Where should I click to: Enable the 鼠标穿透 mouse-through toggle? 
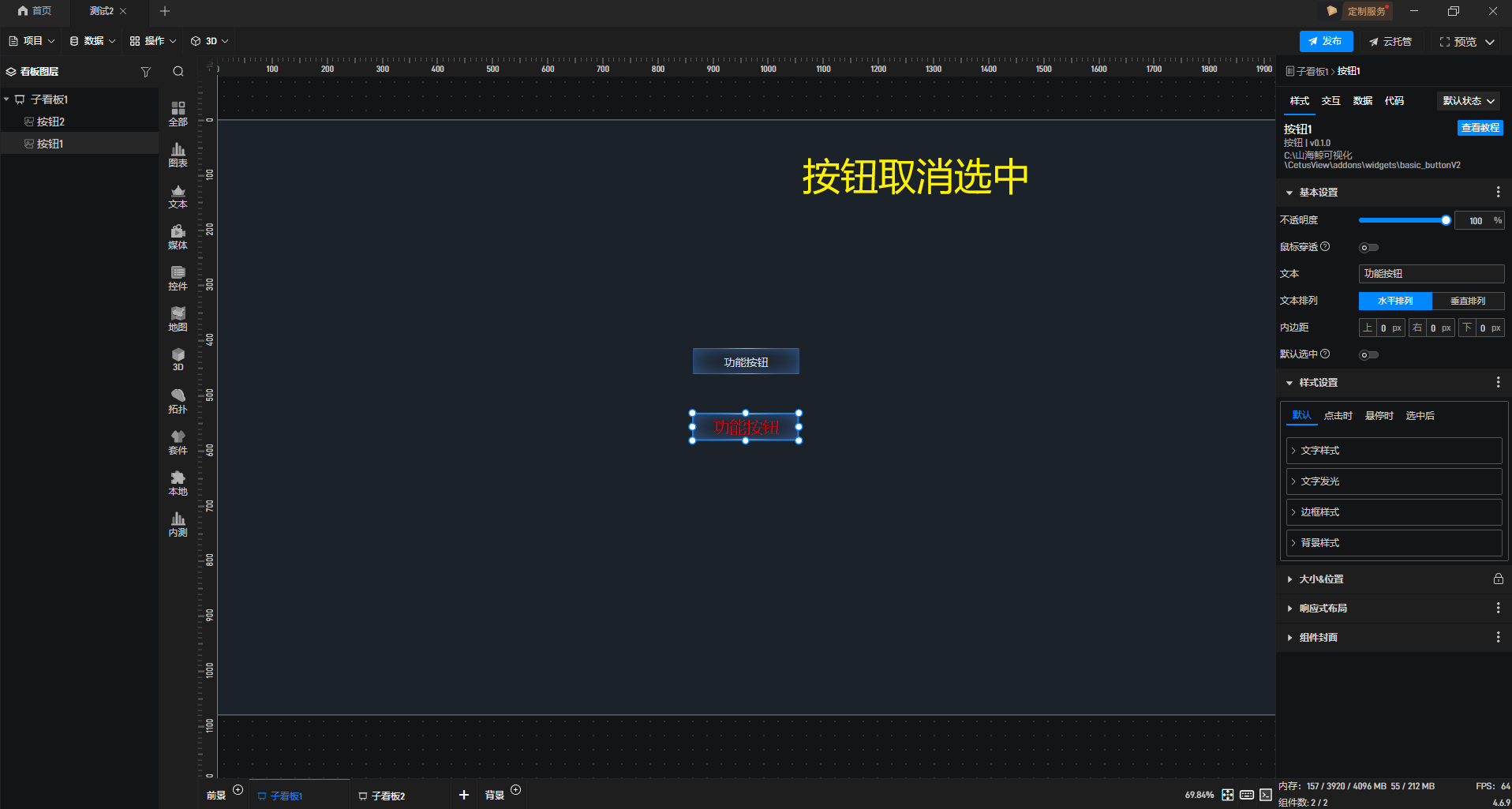click(x=1368, y=247)
